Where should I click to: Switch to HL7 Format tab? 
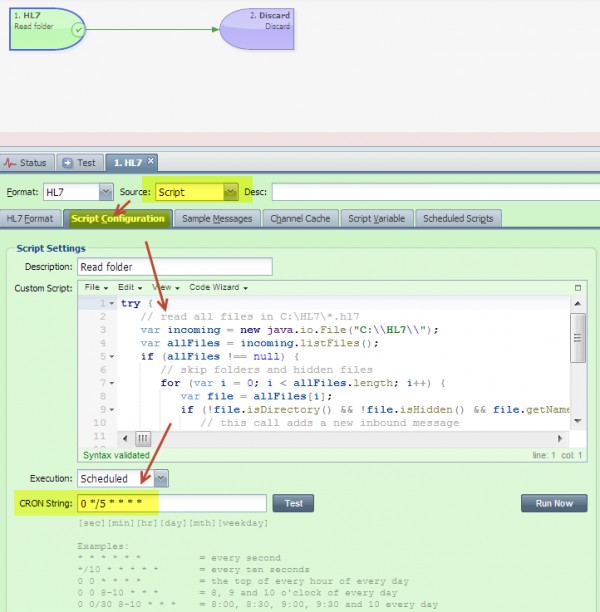[x=30, y=219]
